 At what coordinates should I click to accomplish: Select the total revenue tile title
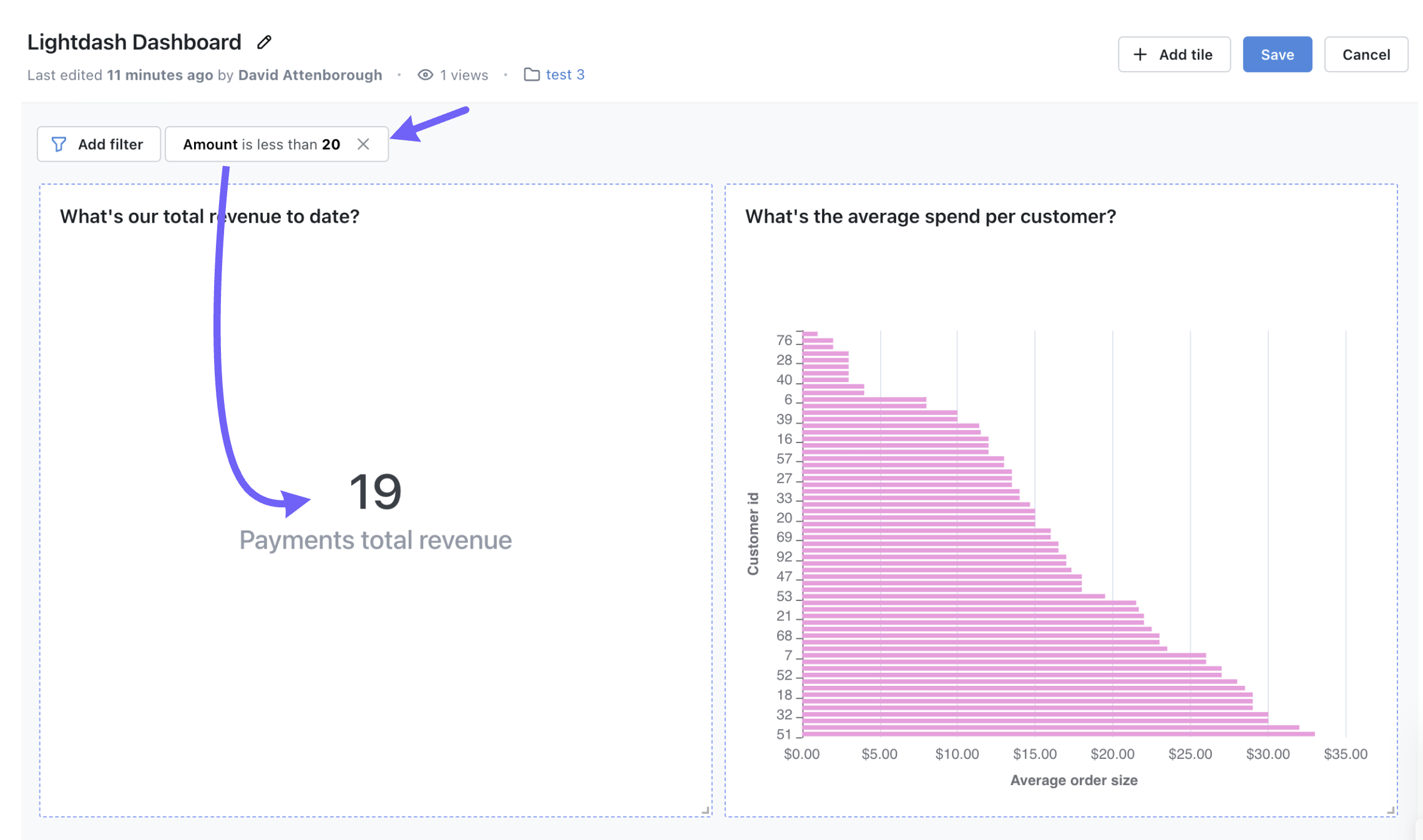click(x=210, y=217)
